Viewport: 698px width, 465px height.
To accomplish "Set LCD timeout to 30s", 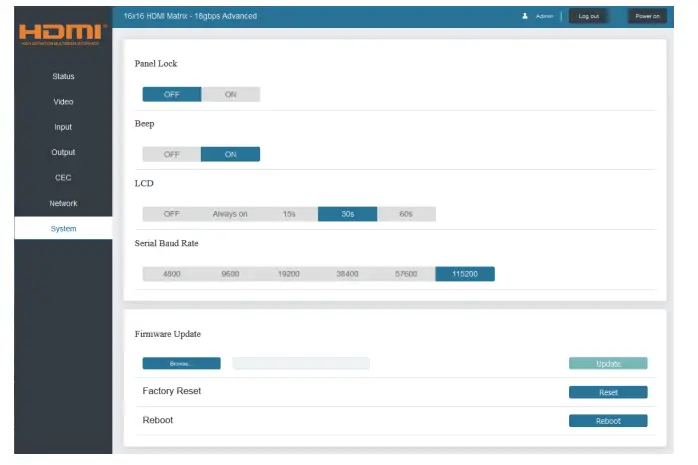I will pyautogui.click(x=348, y=214).
